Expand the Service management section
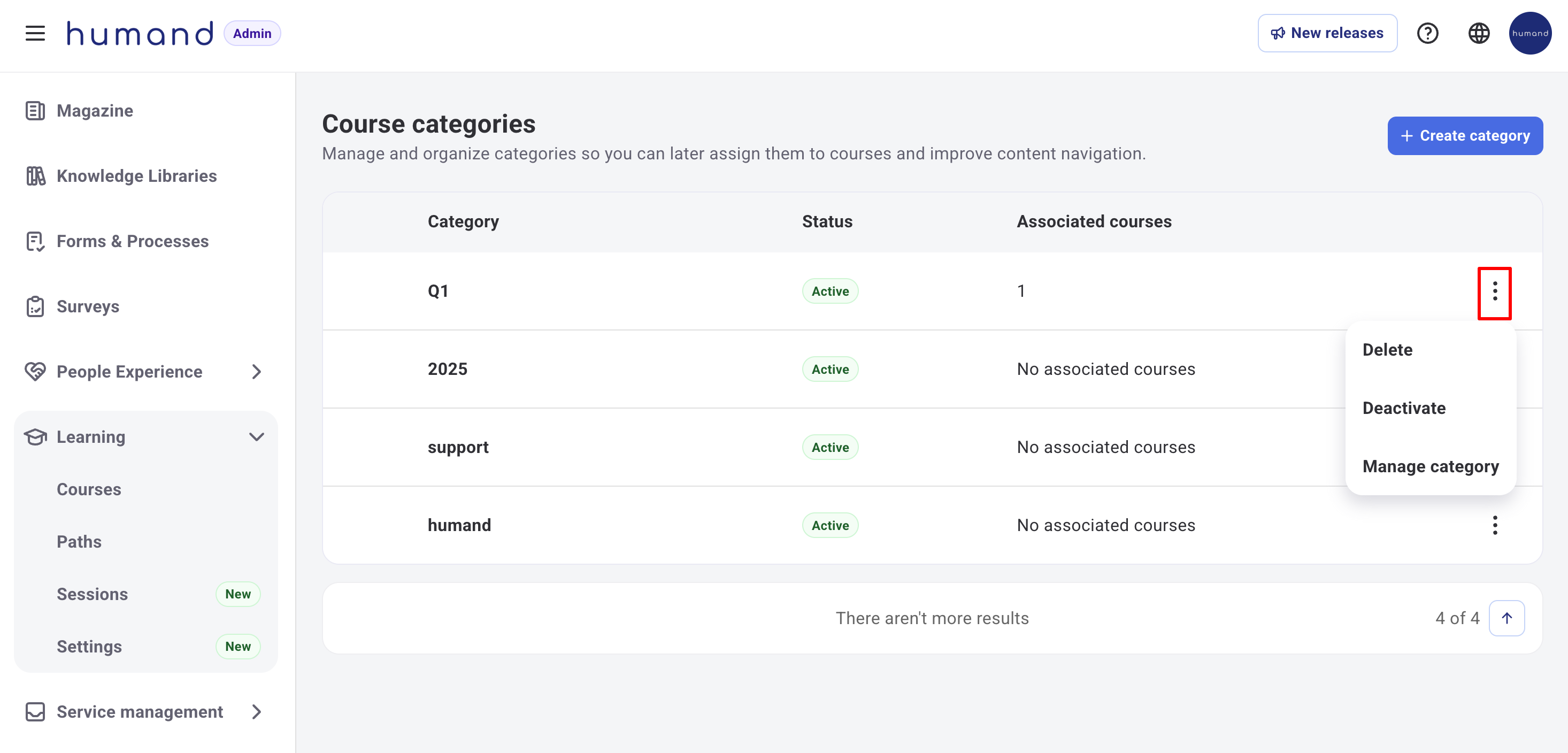The height and width of the screenshot is (753, 1568). coord(256,712)
